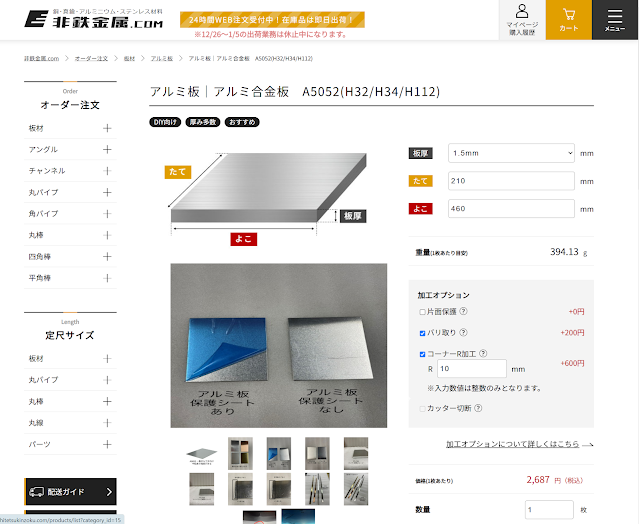This screenshot has width=639, height=524.
Task: Go to アルミ板 breadcrumb
Action: [162, 59]
